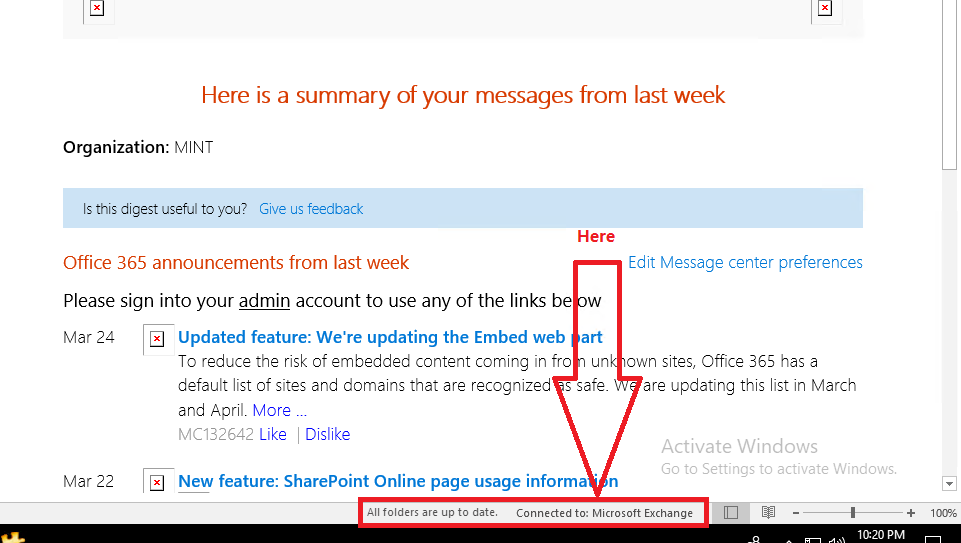Viewport: 961px width, 543px height.
Task: Adjust the zoom slider handle
Action: (853, 513)
